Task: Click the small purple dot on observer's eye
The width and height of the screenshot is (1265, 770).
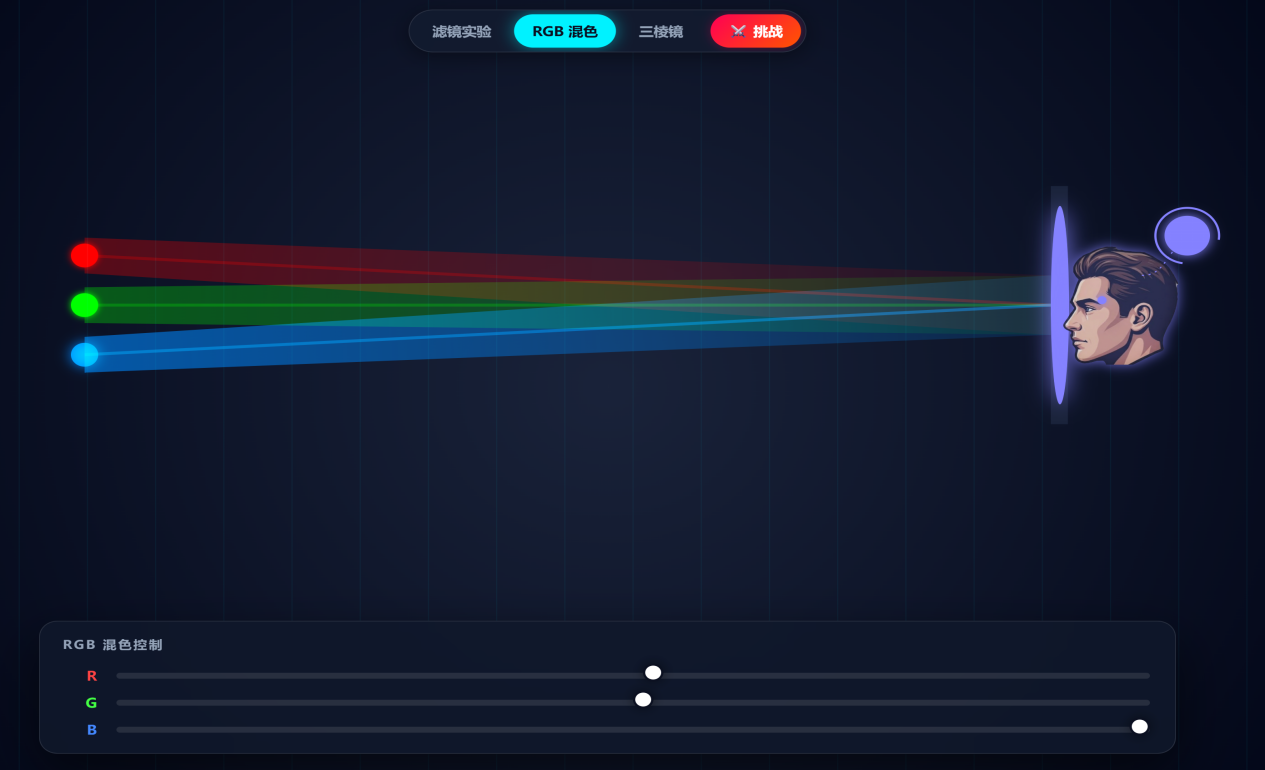Action: [1101, 300]
